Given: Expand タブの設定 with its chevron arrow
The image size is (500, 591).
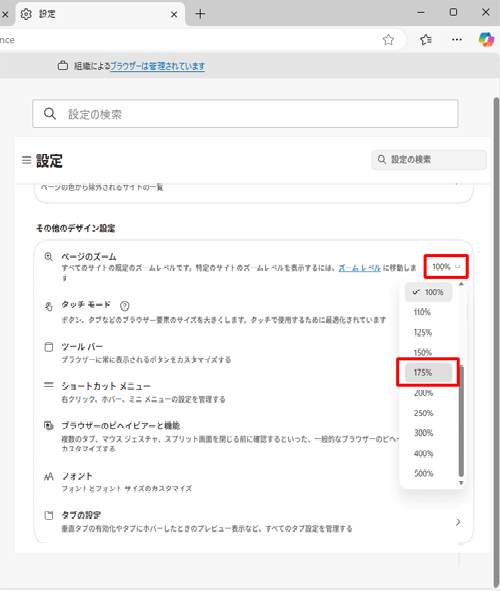Looking at the screenshot, I should pyautogui.click(x=458, y=522).
